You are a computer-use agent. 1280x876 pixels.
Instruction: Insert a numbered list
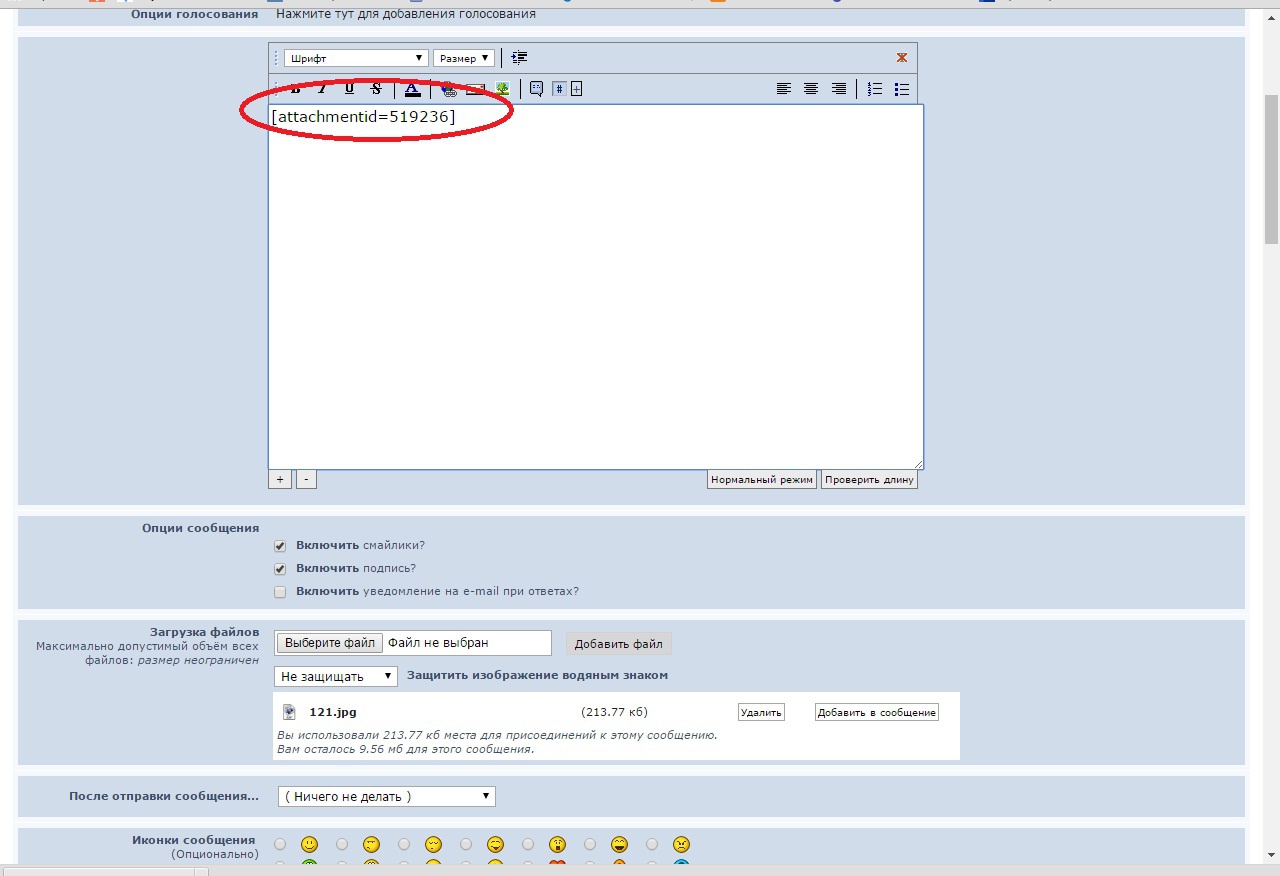pyautogui.click(x=875, y=89)
